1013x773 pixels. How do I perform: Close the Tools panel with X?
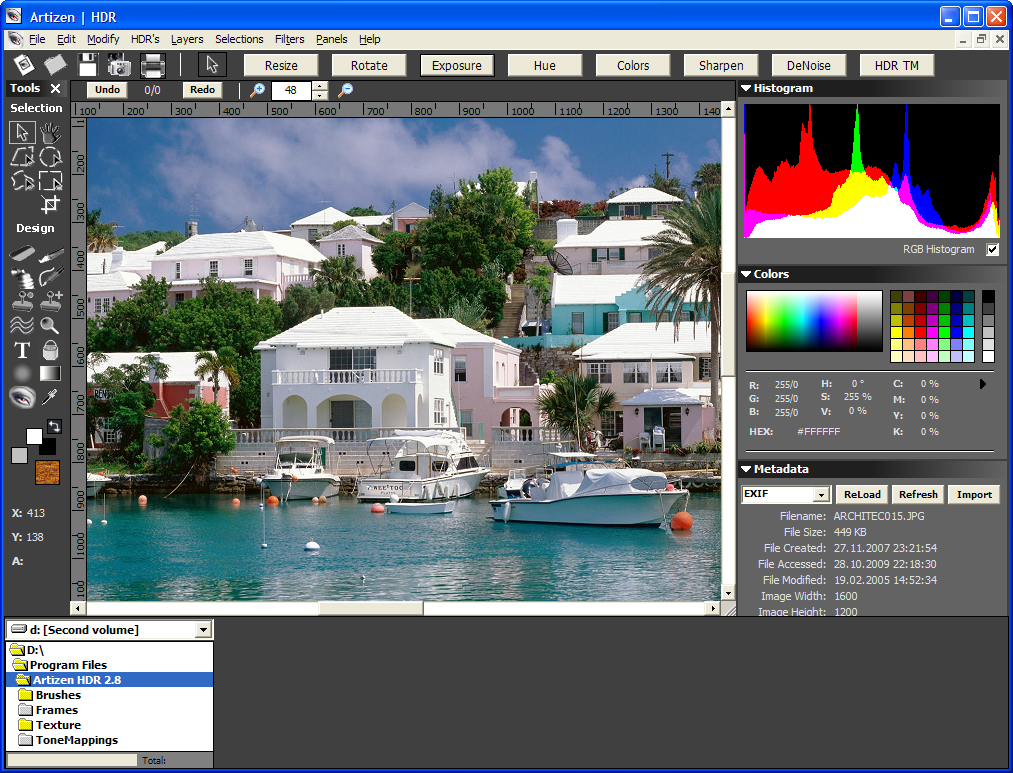click(56, 88)
